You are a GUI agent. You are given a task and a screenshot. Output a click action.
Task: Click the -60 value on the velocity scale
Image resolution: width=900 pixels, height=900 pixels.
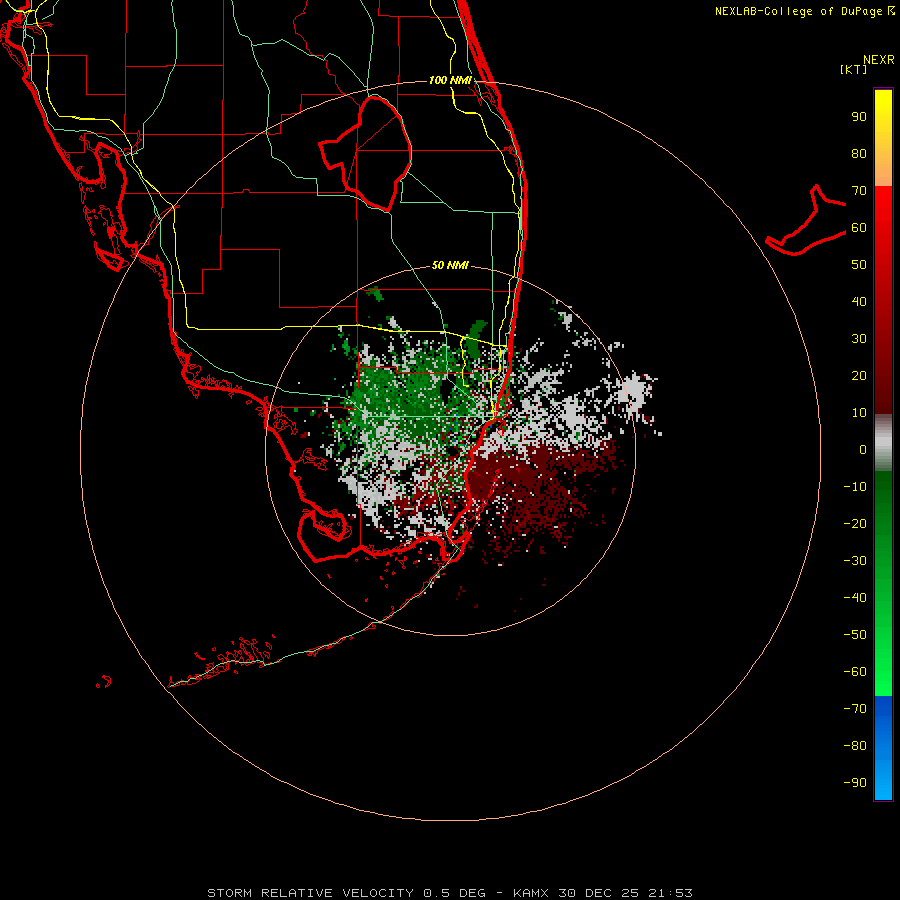(x=855, y=672)
